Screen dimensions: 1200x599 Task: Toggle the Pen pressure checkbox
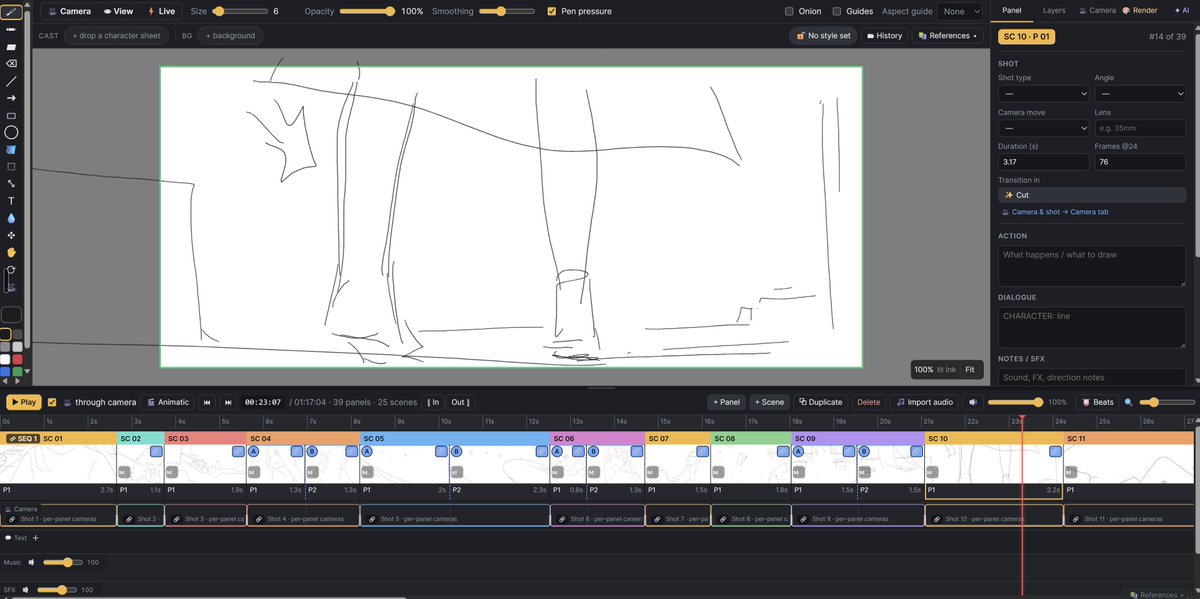tap(552, 12)
